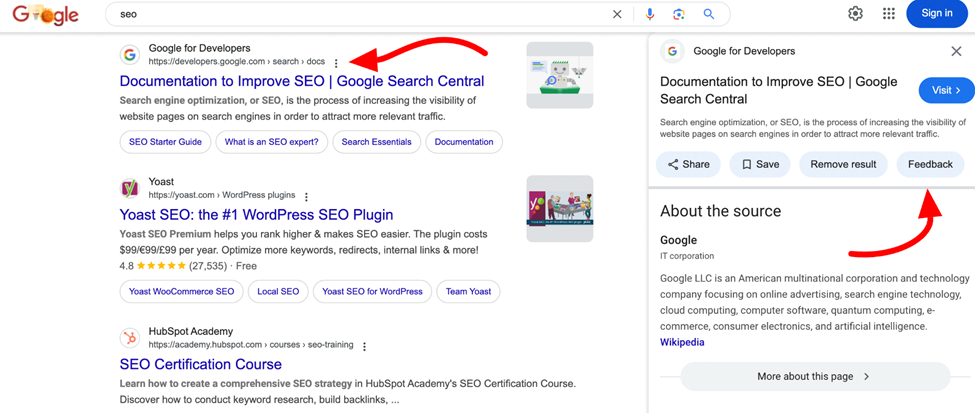Open the three-dot menu next to yoast.com
Screen dimensions: 975x413
[306, 197]
